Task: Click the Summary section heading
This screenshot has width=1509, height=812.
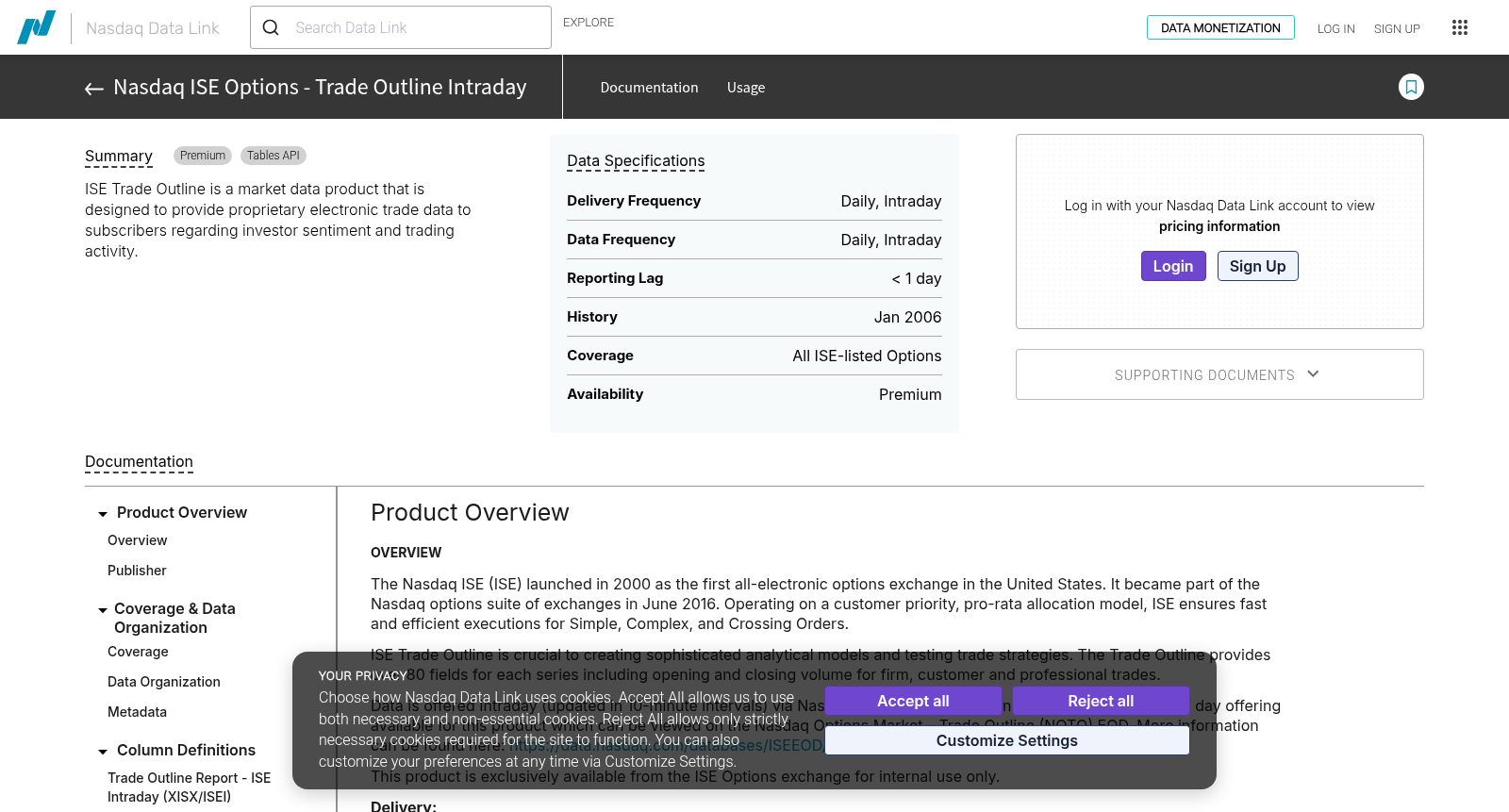Action: point(119,156)
